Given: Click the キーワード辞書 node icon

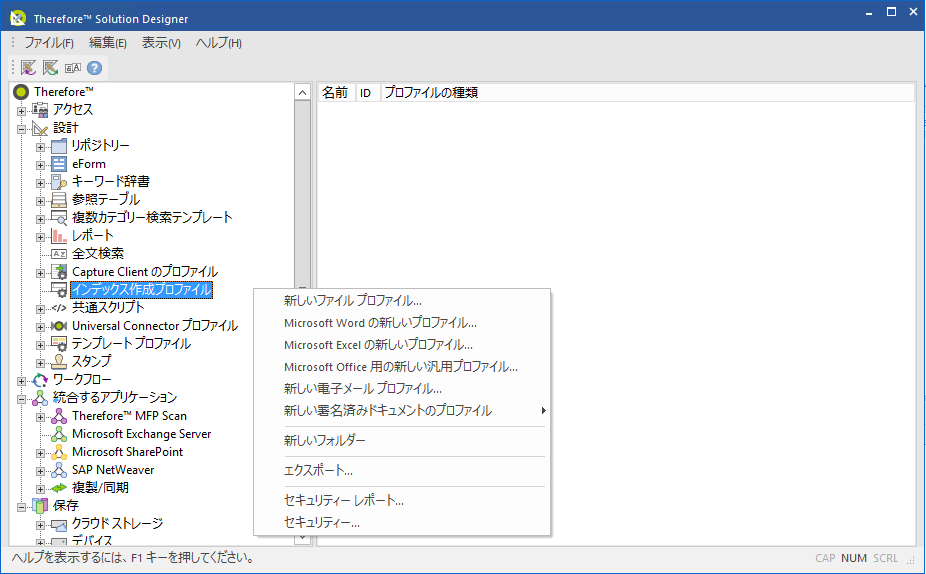Looking at the screenshot, I should point(59,182).
